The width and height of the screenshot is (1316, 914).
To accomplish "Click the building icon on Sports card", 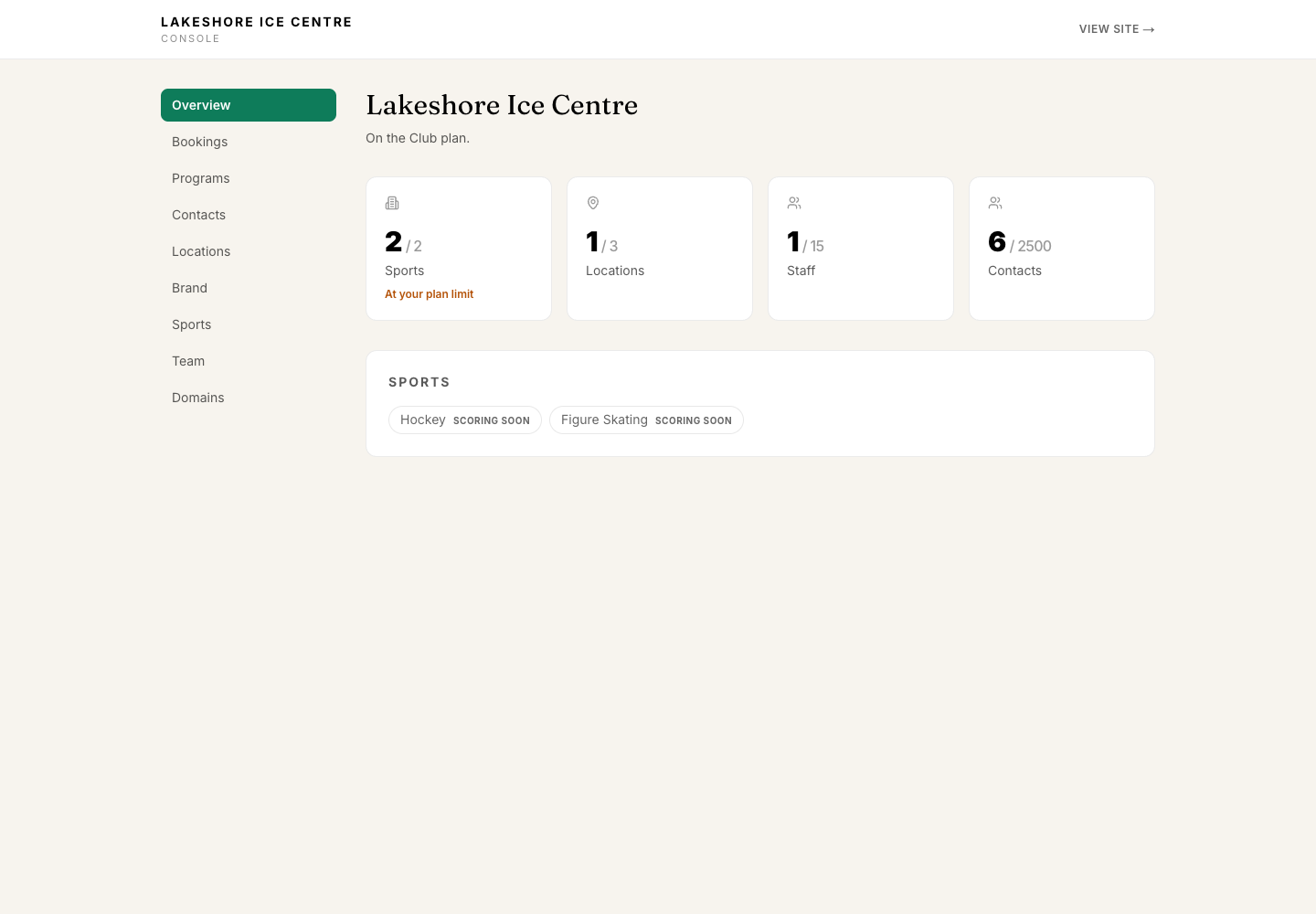I will click(x=392, y=203).
